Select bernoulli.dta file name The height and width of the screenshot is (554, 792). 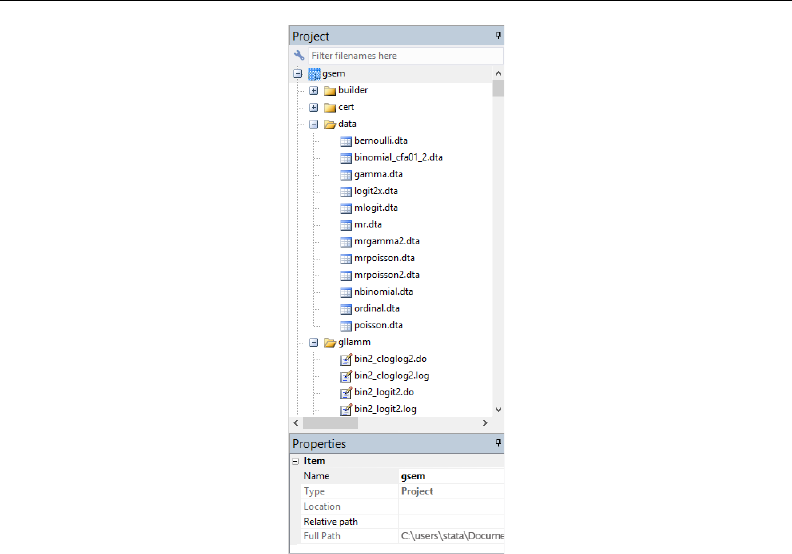tap(381, 141)
